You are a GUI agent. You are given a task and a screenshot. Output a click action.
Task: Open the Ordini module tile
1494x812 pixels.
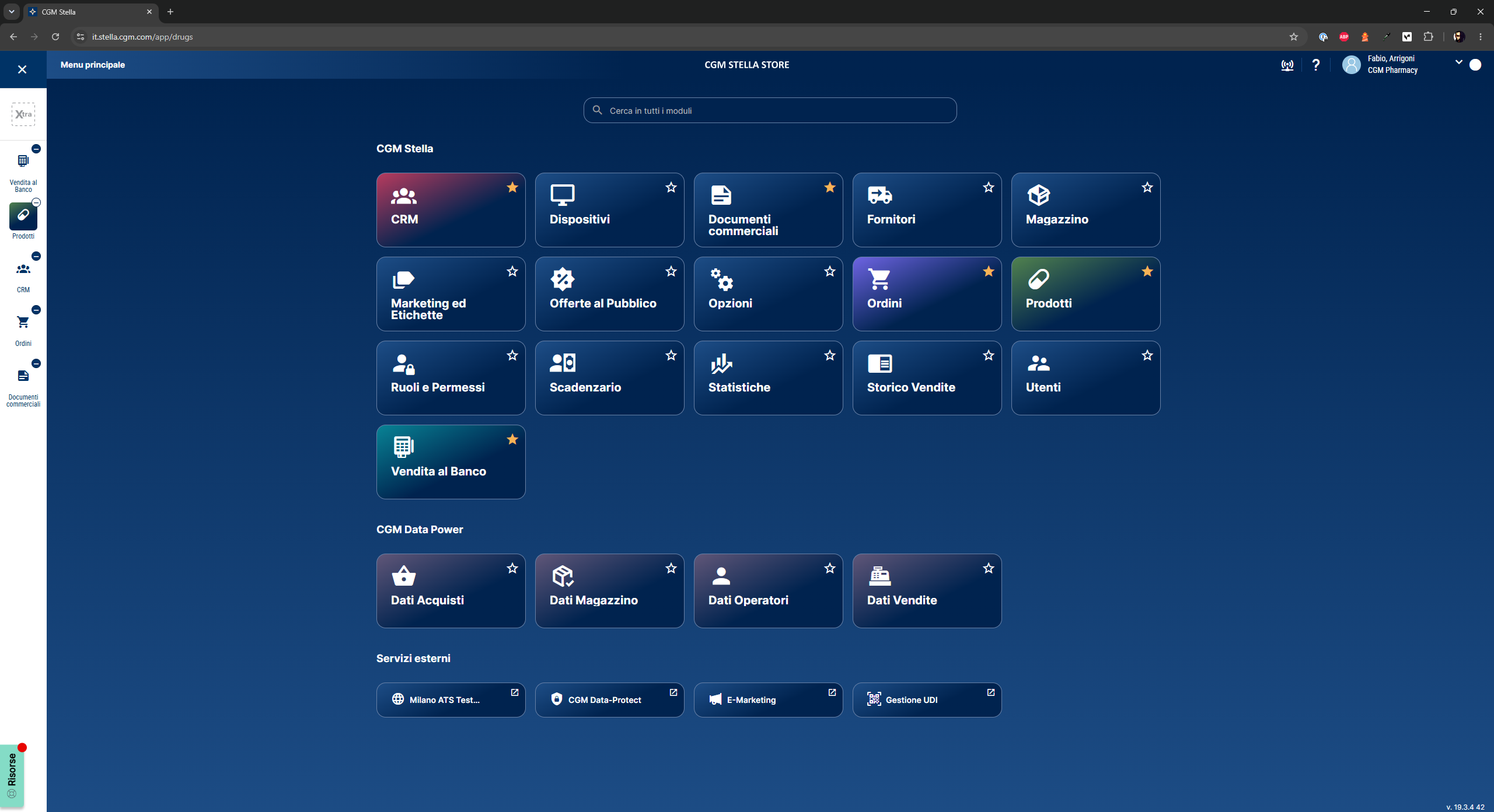[927, 293]
